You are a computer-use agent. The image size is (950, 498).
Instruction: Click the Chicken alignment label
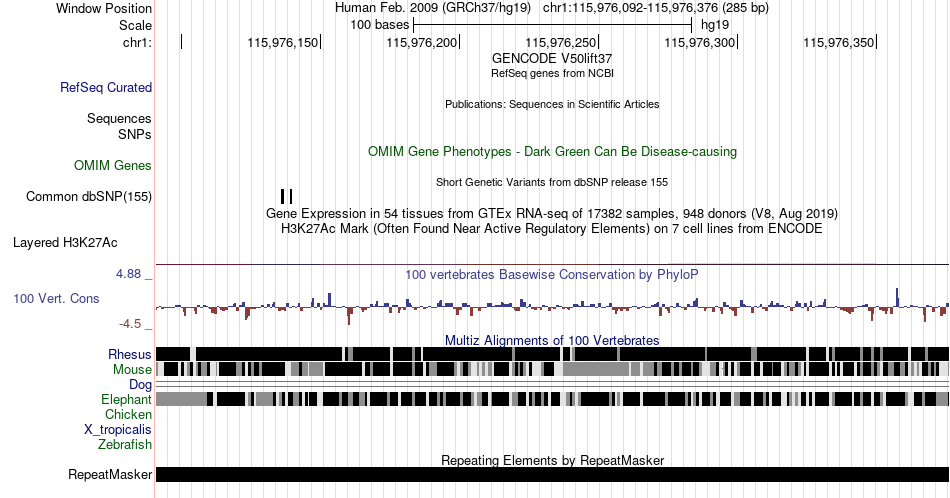pos(128,414)
